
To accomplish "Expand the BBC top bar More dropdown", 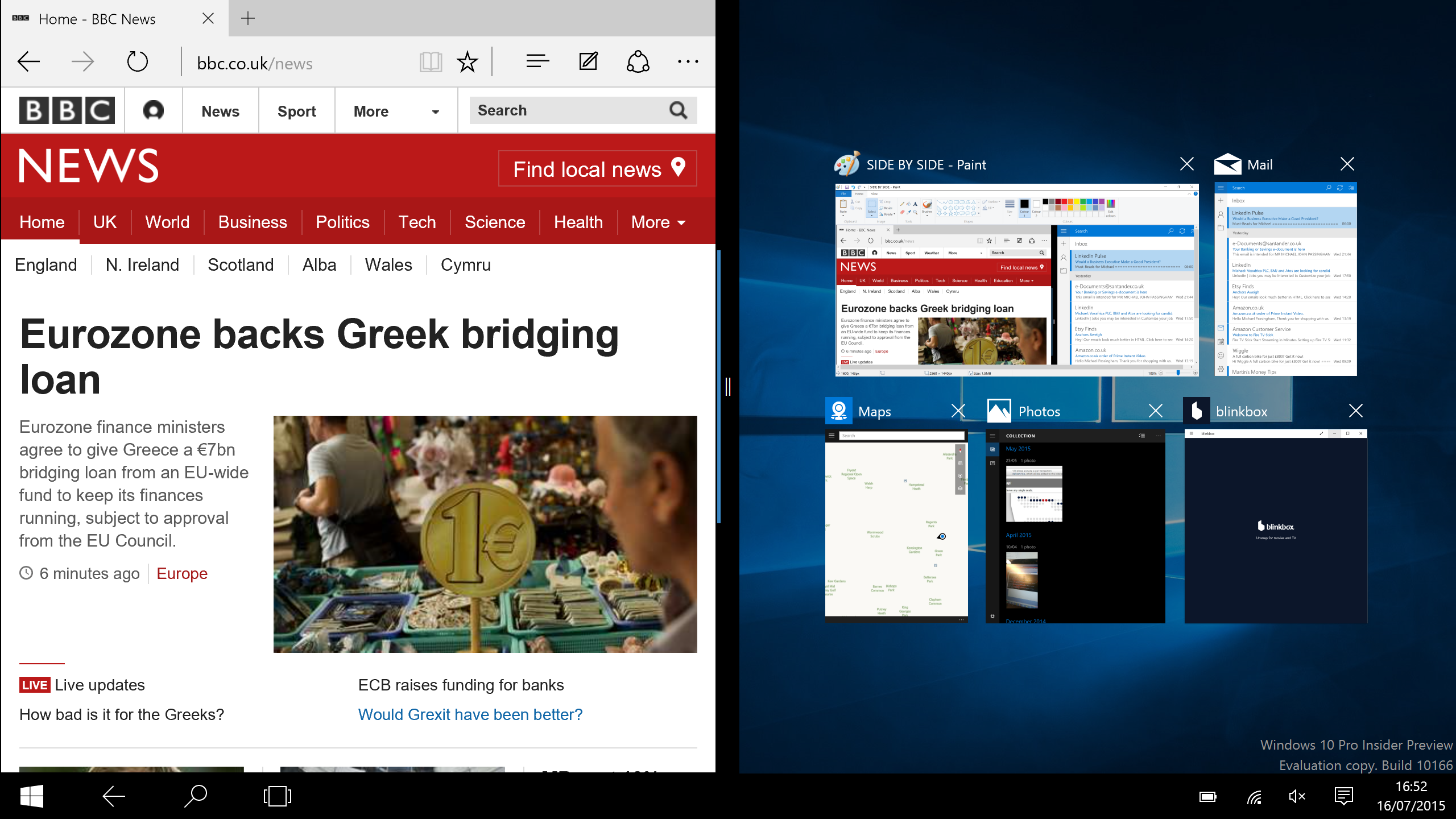I will point(396,111).
